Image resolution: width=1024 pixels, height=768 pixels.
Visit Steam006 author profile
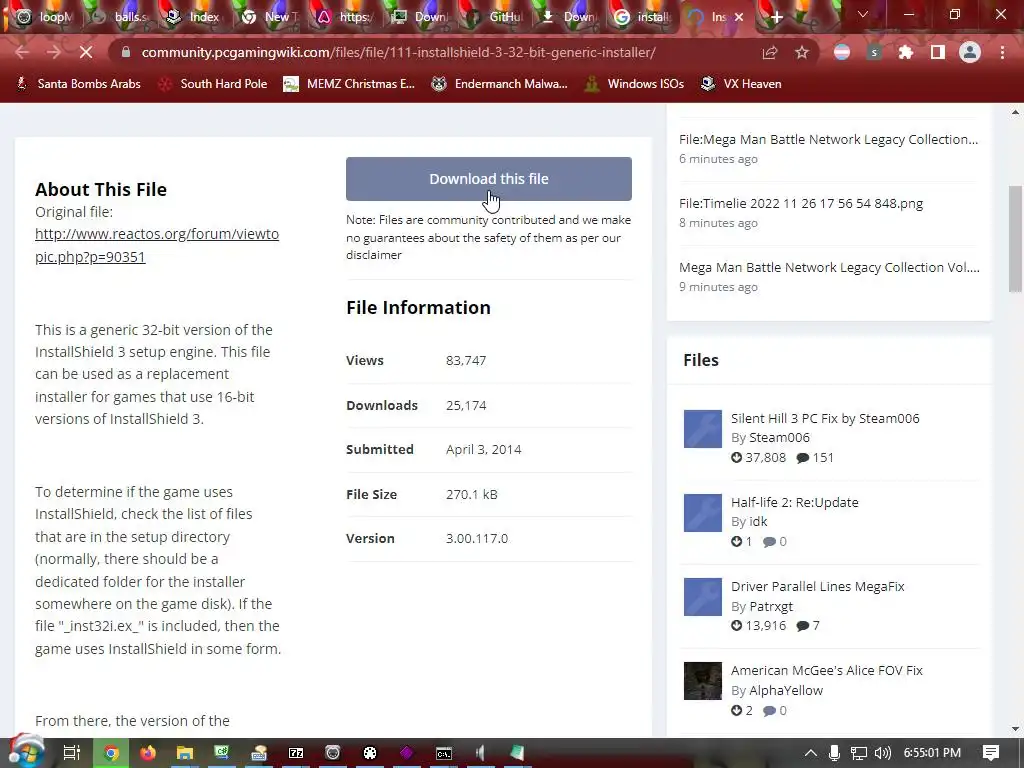point(779,438)
